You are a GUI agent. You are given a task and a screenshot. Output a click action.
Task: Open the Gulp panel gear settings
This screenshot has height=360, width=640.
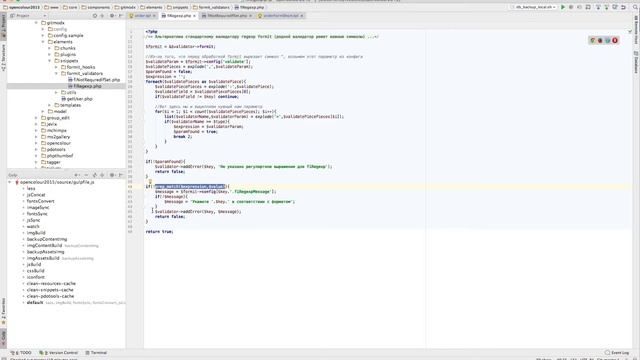click(x=112, y=175)
